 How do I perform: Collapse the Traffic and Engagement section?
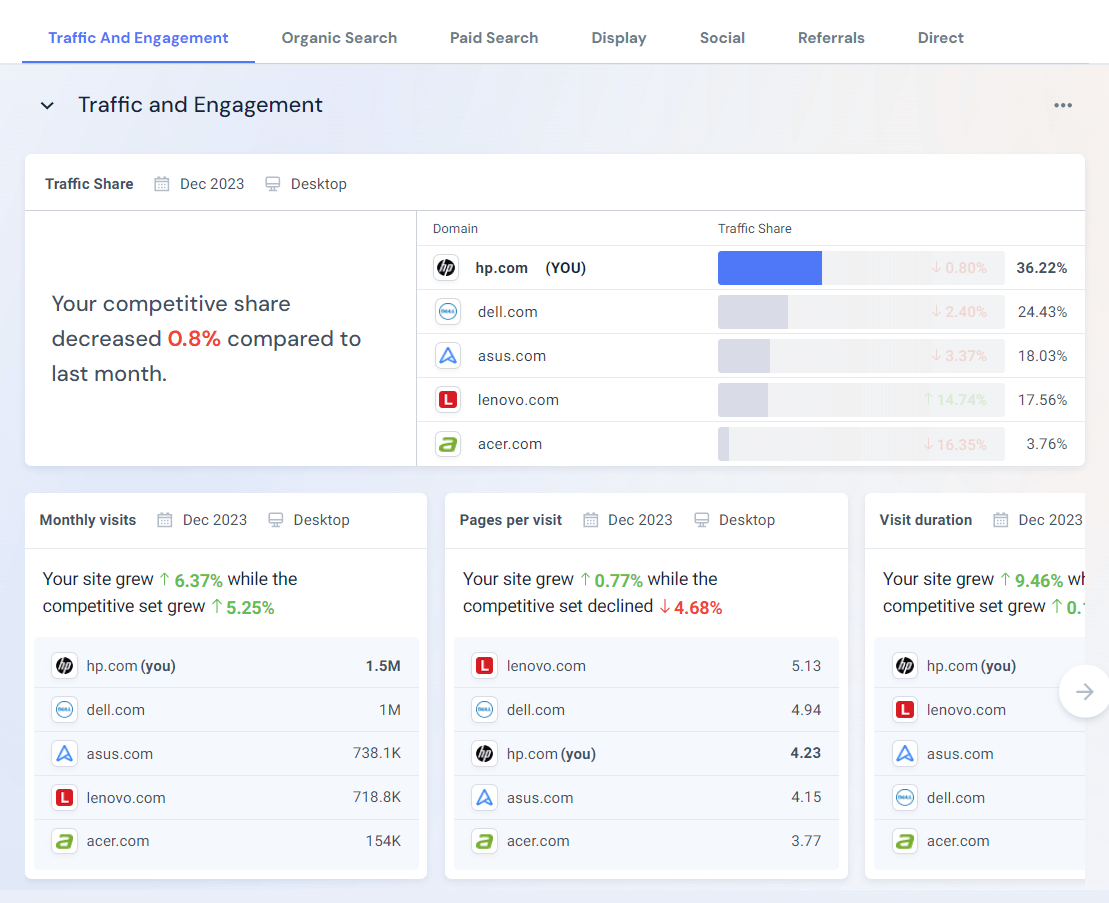(47, 106)
